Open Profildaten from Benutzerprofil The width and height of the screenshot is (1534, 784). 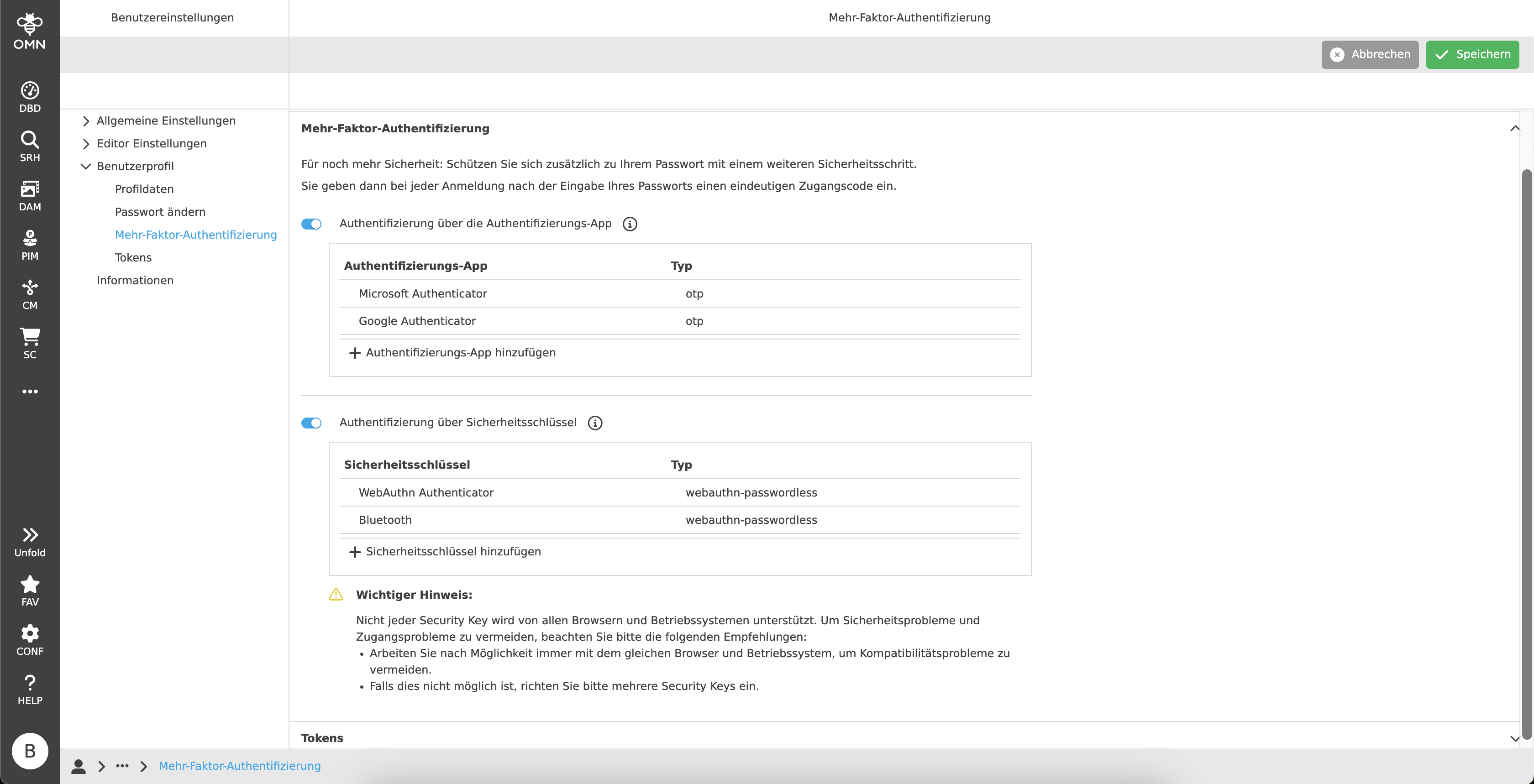[x=144, y=189]
